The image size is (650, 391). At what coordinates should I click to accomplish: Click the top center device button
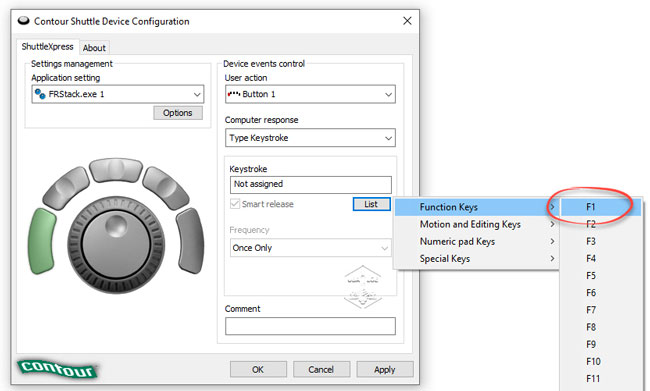coord(116,170)
